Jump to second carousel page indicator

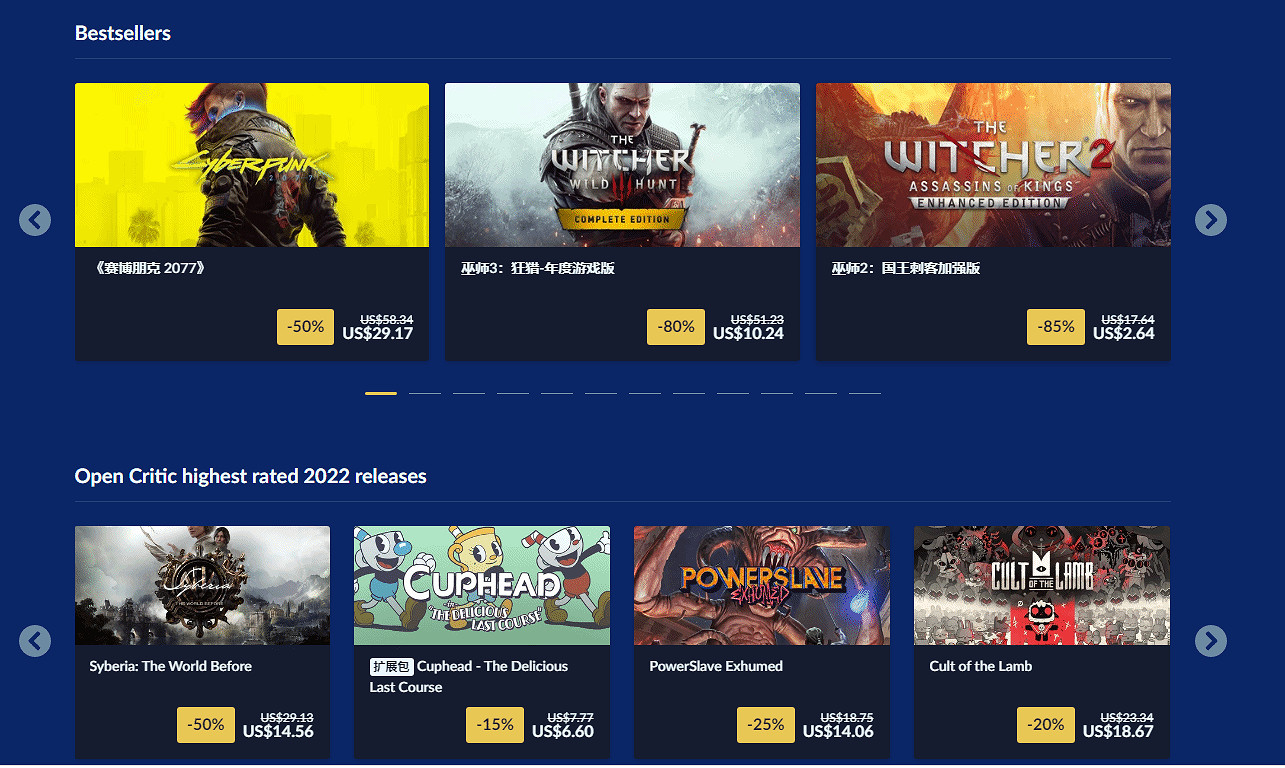[425, 393]
